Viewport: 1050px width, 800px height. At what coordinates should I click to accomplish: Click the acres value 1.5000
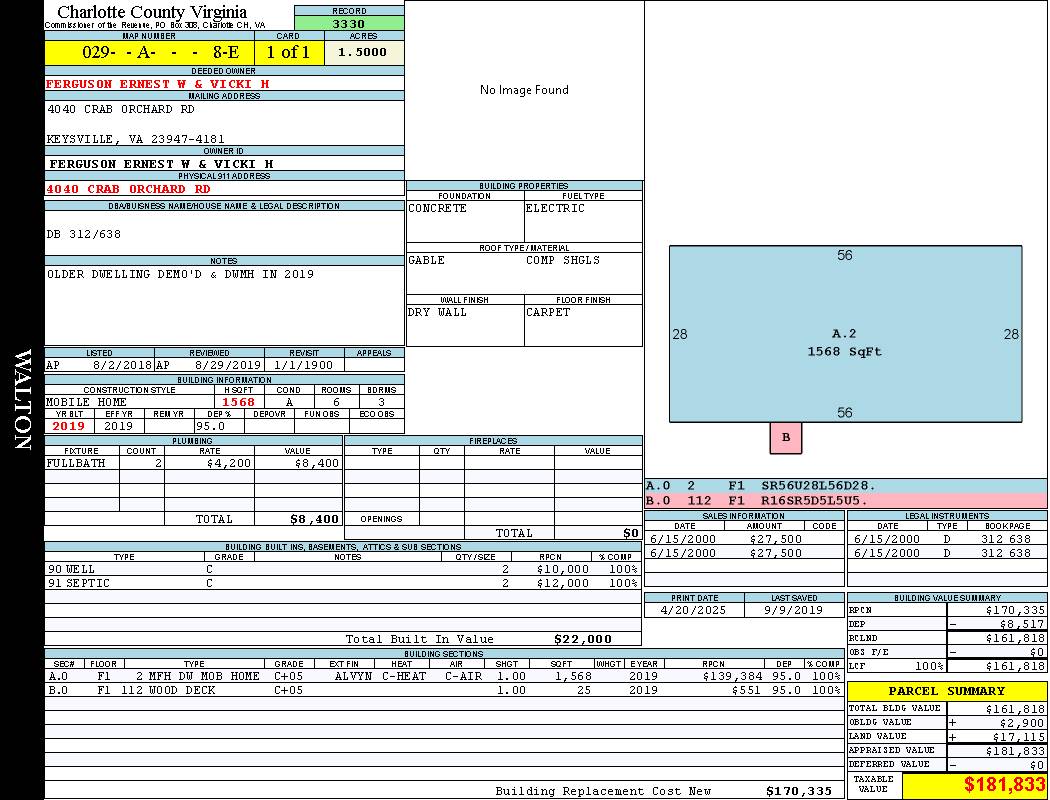[x=362, y=52]
